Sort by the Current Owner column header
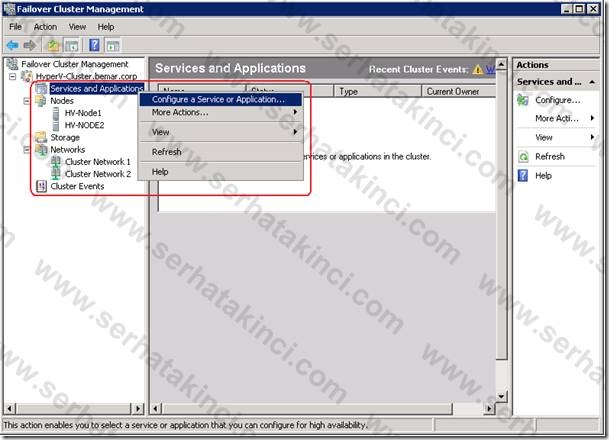The height and width of the screenshot is (440, 609). (x=459, y=91)
